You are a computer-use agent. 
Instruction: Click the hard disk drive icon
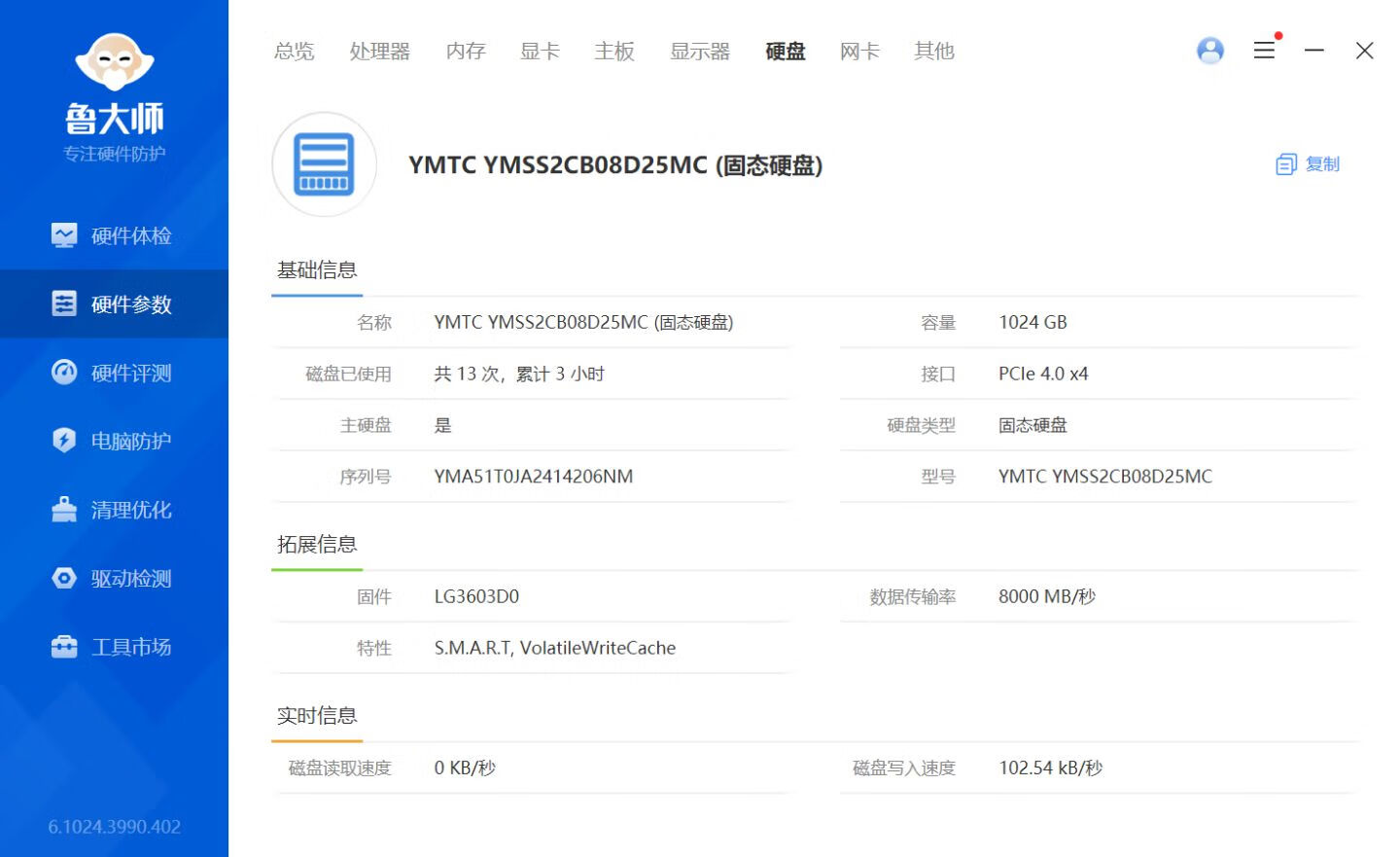pyautogui.click(x=324, y=164)
